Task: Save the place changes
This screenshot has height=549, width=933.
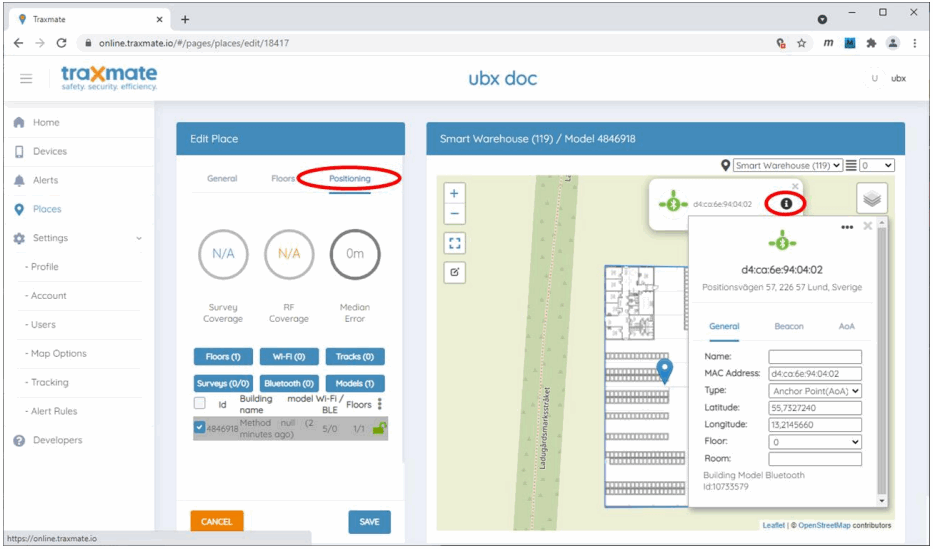Action: tap(370, 522)
